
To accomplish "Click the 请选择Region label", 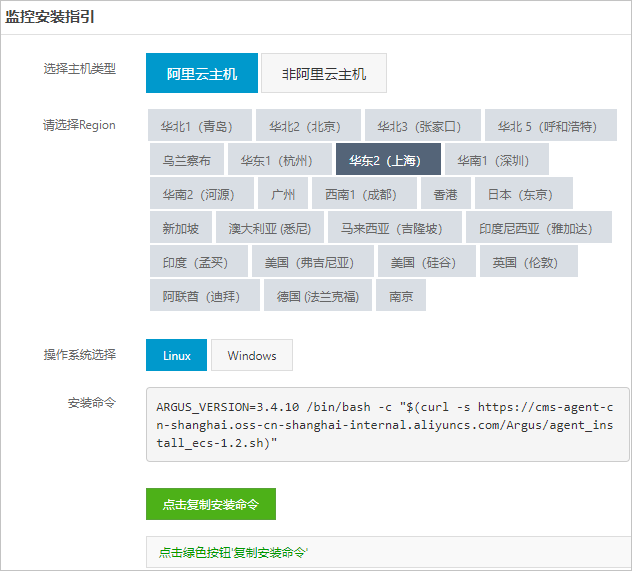I will [x=79, y=125].
